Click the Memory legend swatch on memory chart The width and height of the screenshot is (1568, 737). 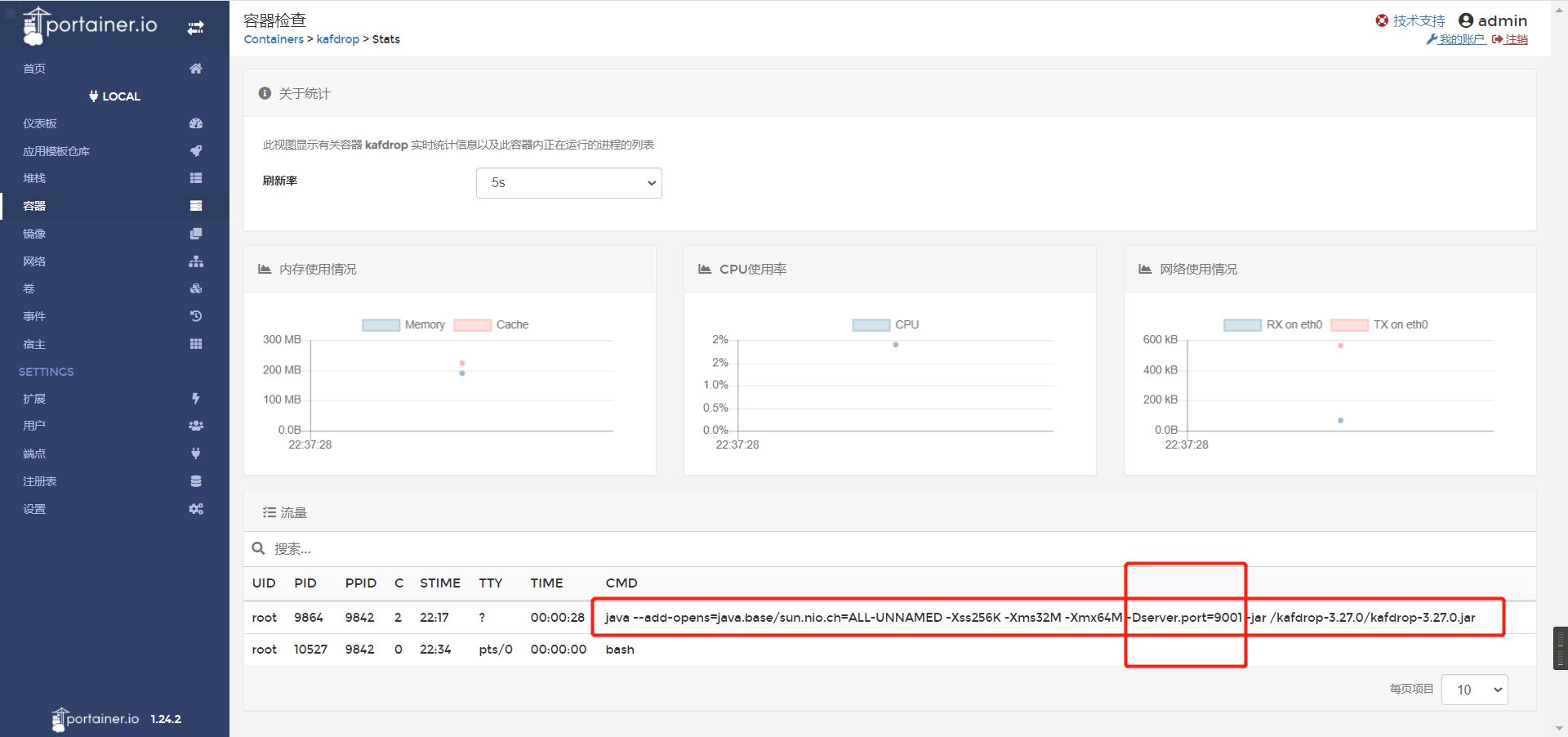coord(380,324)
